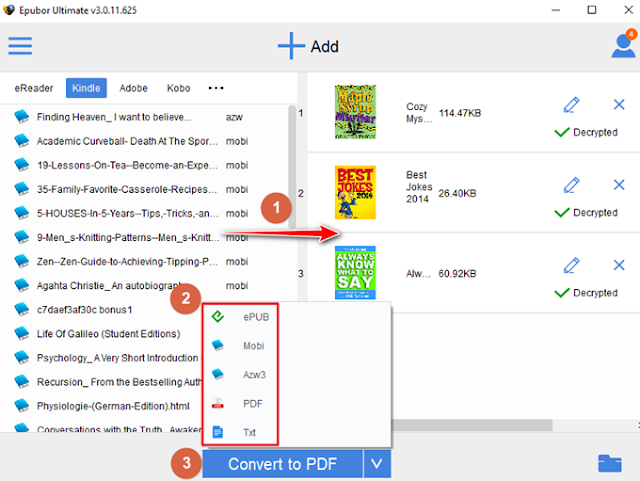
Task: Click the Kindle list vertical scrollbar
Action: pos(292,167)
